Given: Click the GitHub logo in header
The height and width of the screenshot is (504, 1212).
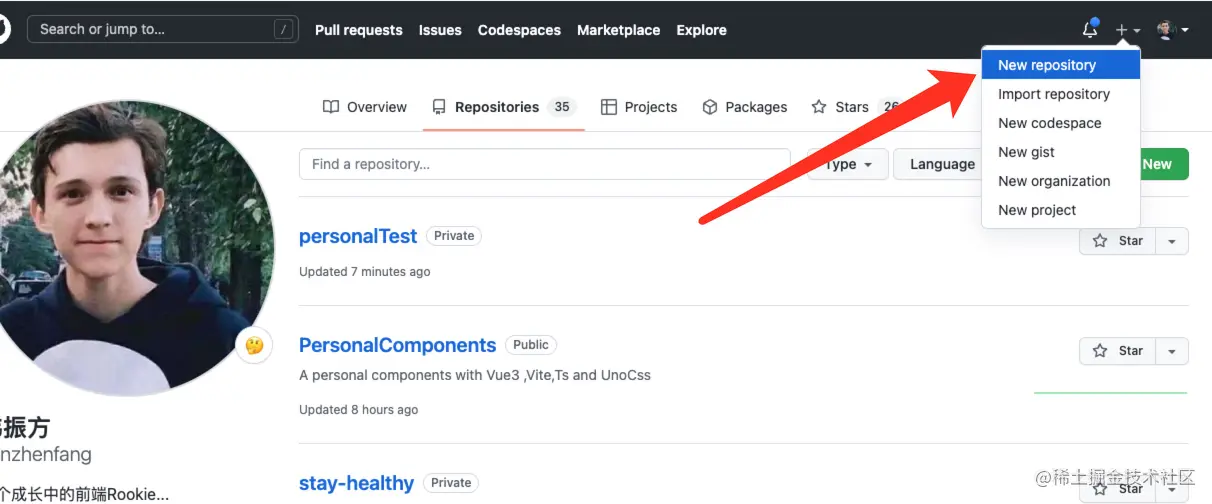Looking at the screenshot, I should 2,30.
